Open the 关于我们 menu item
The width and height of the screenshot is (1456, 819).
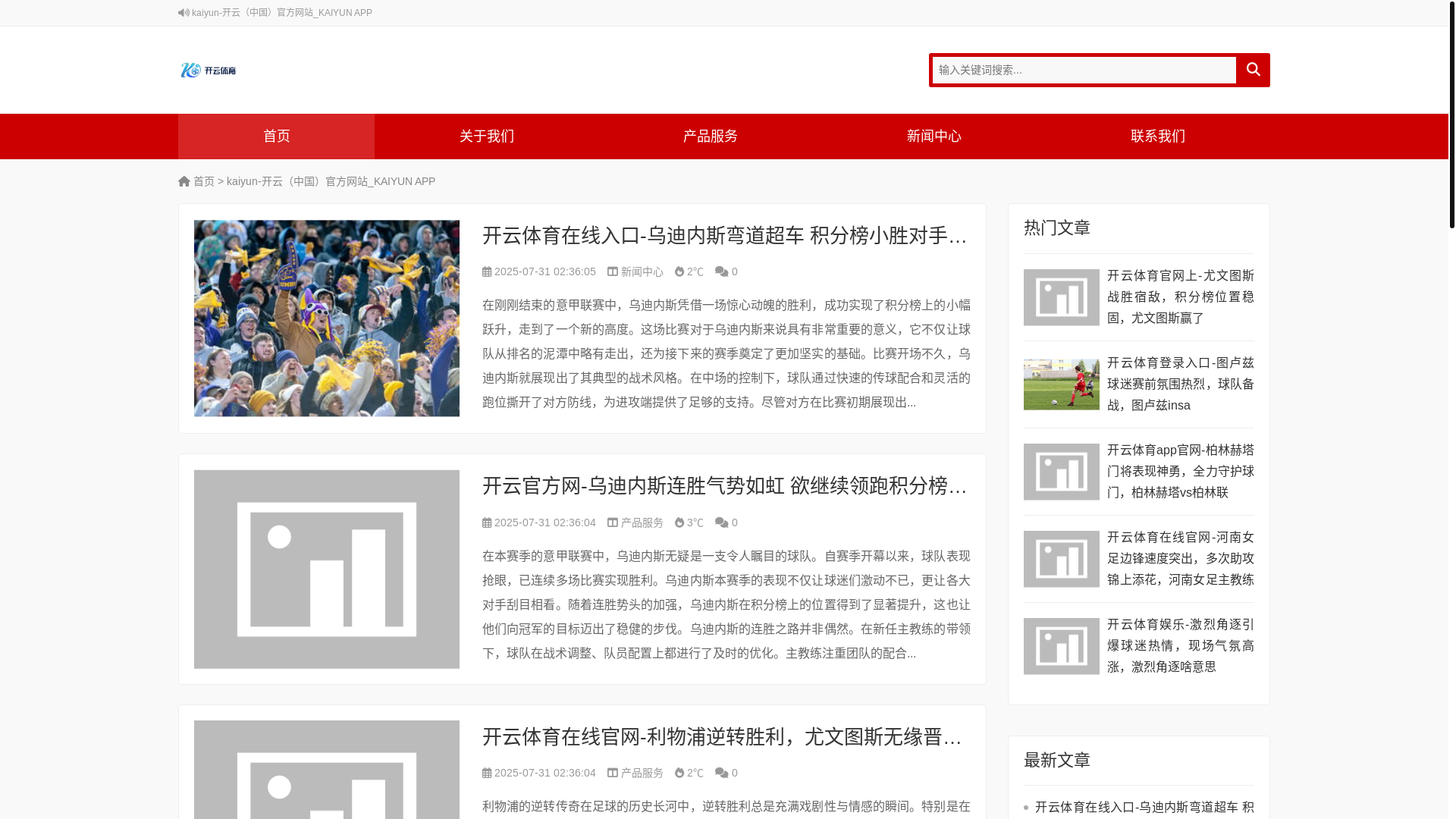[487, 136]
